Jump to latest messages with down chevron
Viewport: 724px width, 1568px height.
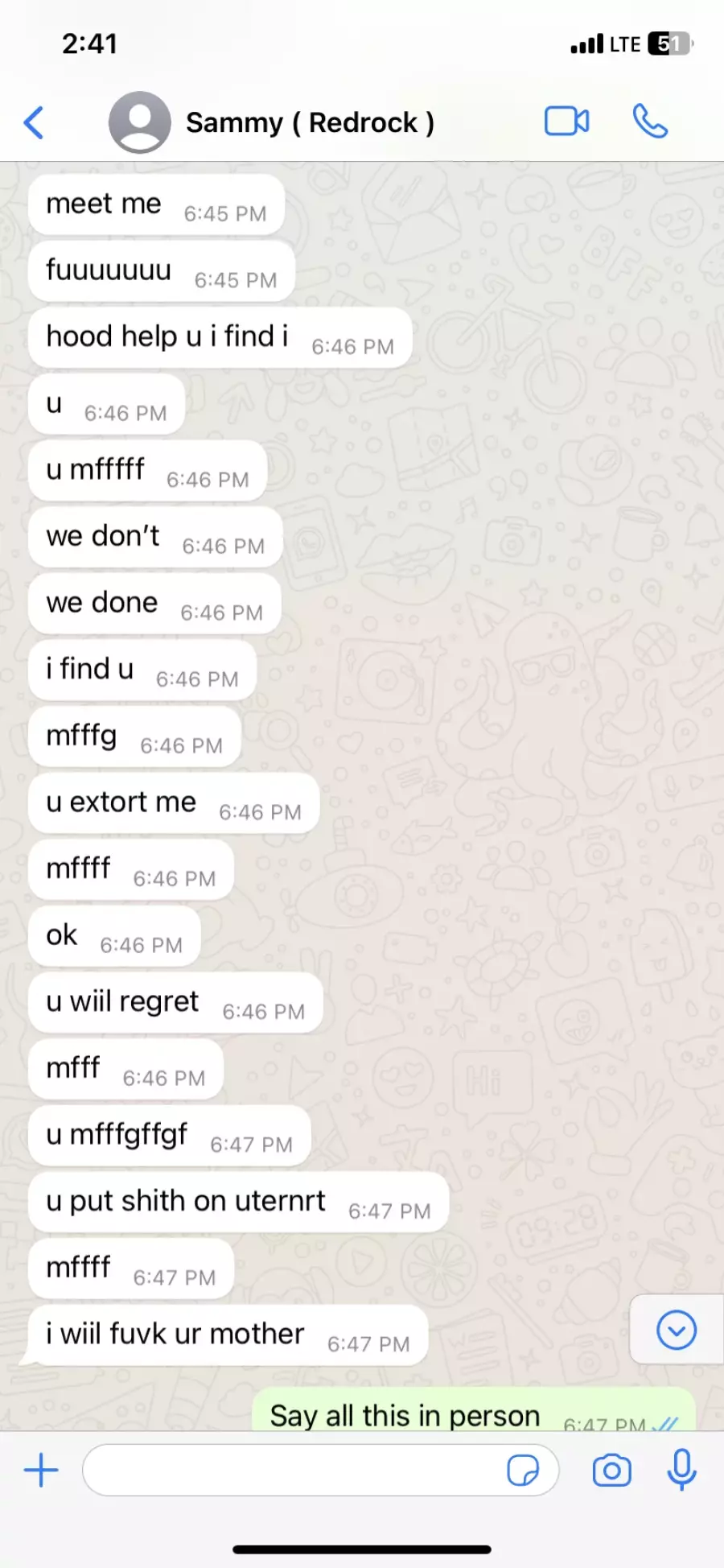[677, 1330]
